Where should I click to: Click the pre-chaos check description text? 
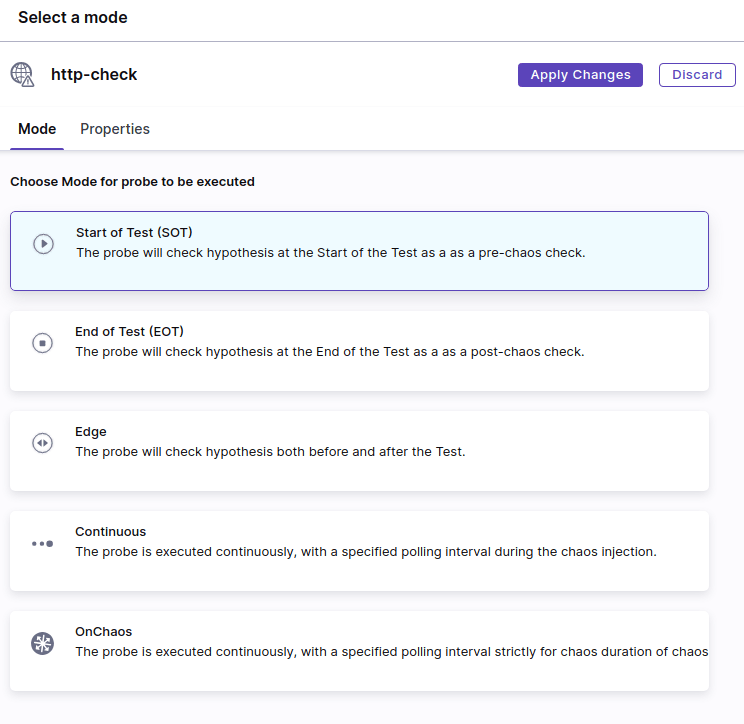331,253
